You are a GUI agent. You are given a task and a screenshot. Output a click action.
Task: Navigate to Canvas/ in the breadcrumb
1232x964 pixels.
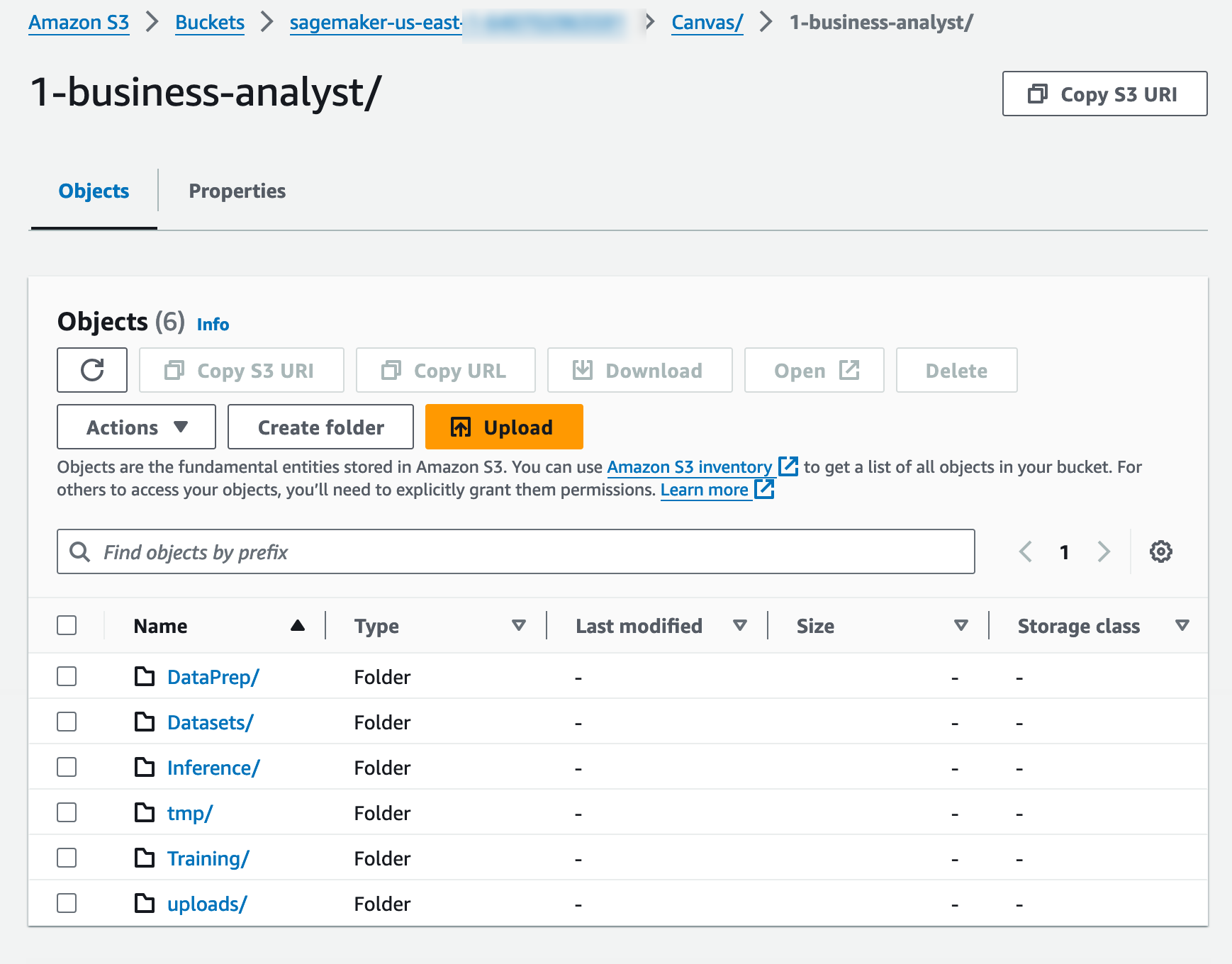point(707,23)
